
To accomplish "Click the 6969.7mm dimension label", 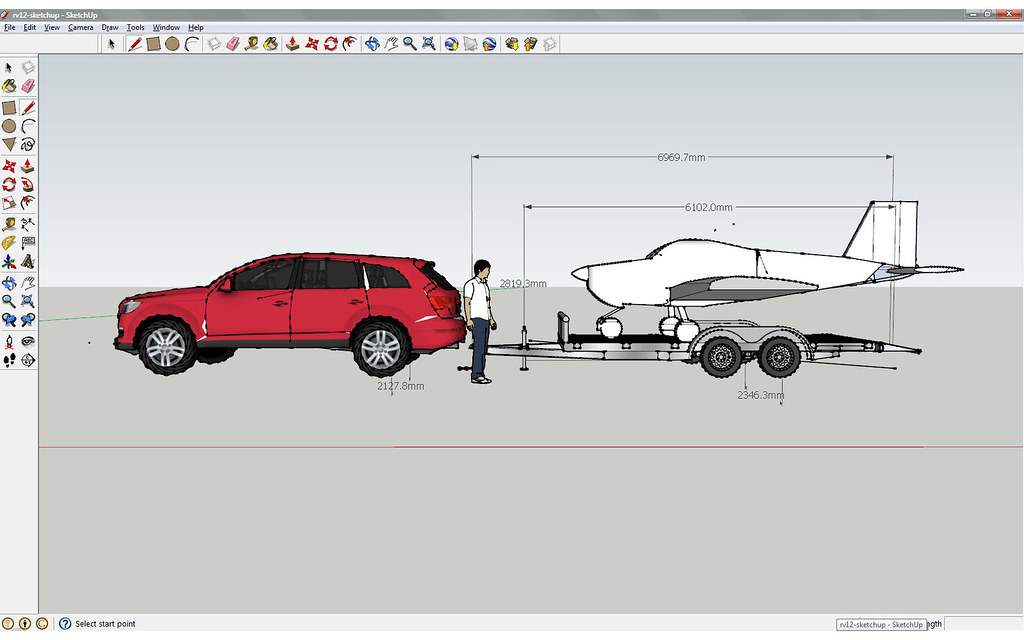I will click(x=681, y=157).
